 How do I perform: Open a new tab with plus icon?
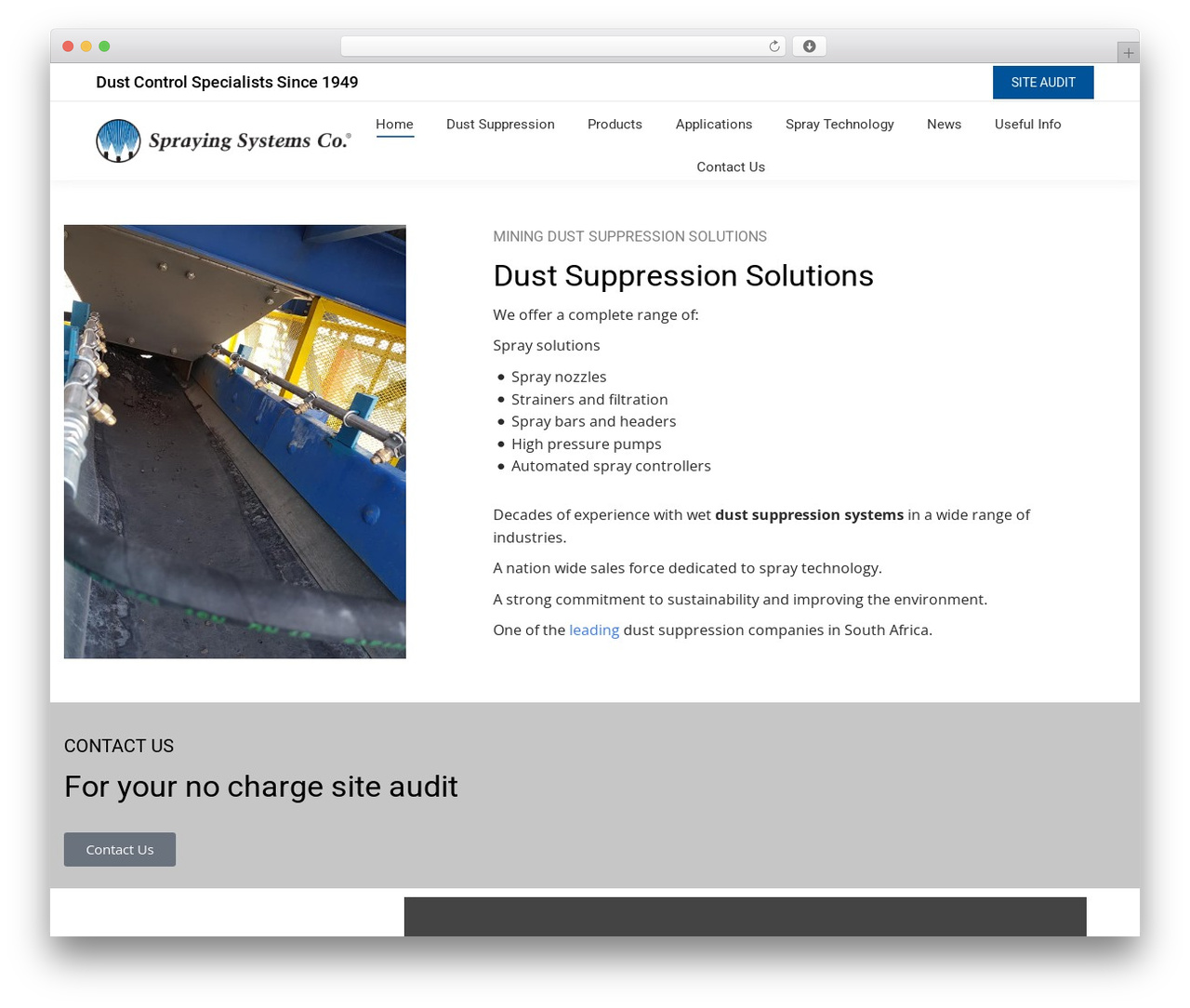pyautogui.click(x=1128, y=53)
